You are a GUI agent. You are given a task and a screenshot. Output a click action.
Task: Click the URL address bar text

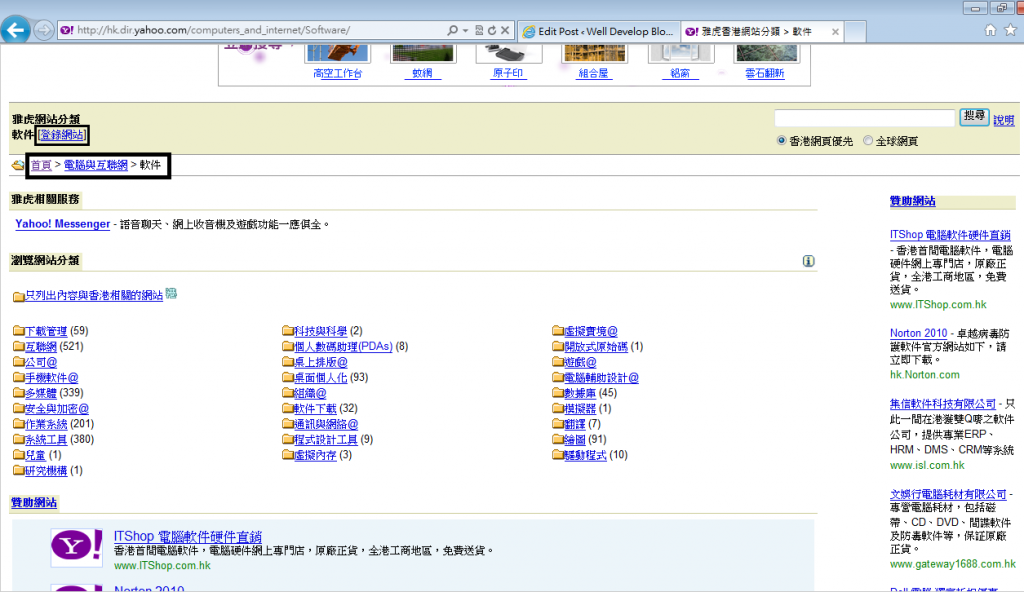pos(214,30)
